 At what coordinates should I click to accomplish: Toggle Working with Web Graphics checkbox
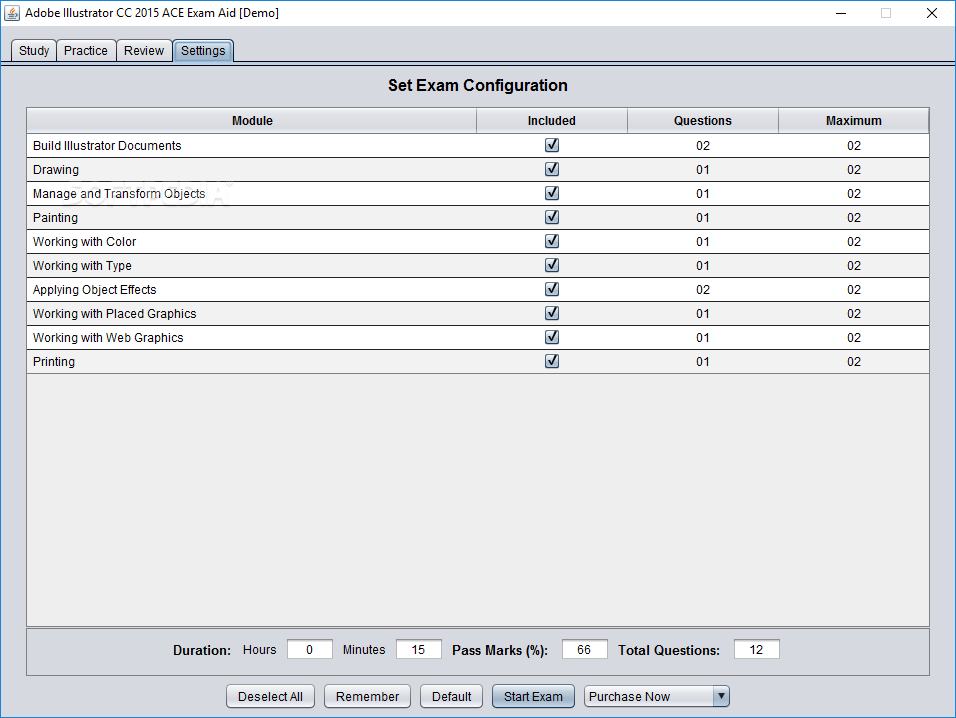click(552, 337)
